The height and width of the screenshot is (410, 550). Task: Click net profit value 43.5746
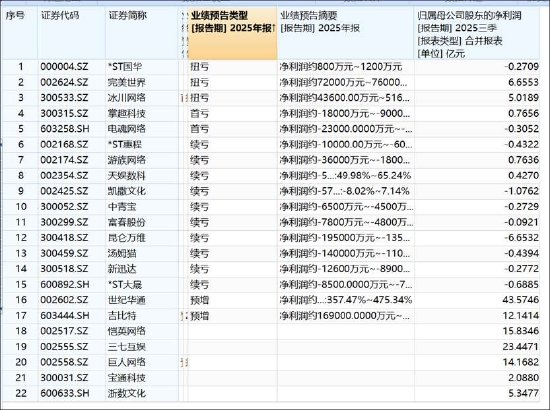click(521, 300)
